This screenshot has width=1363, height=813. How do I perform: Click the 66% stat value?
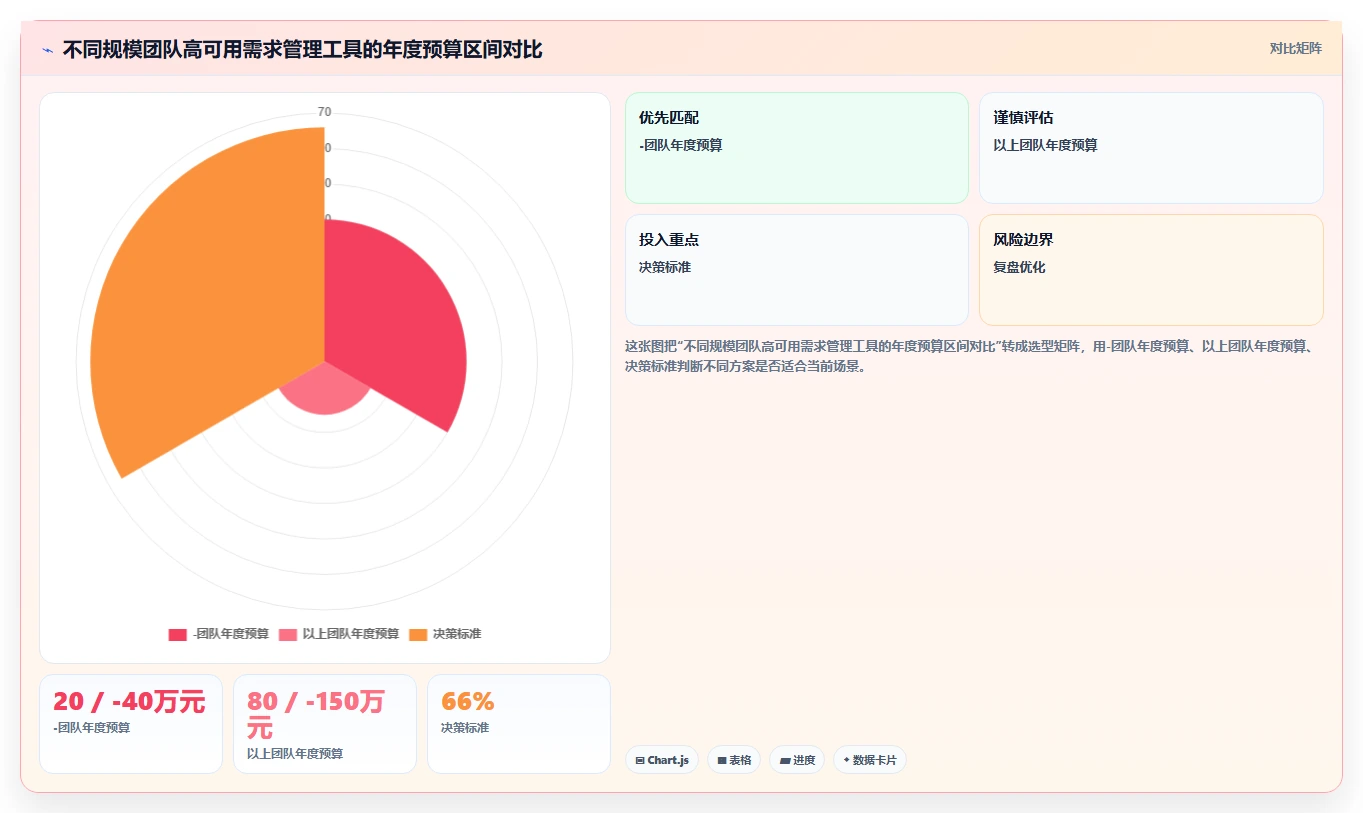point(468,702)
